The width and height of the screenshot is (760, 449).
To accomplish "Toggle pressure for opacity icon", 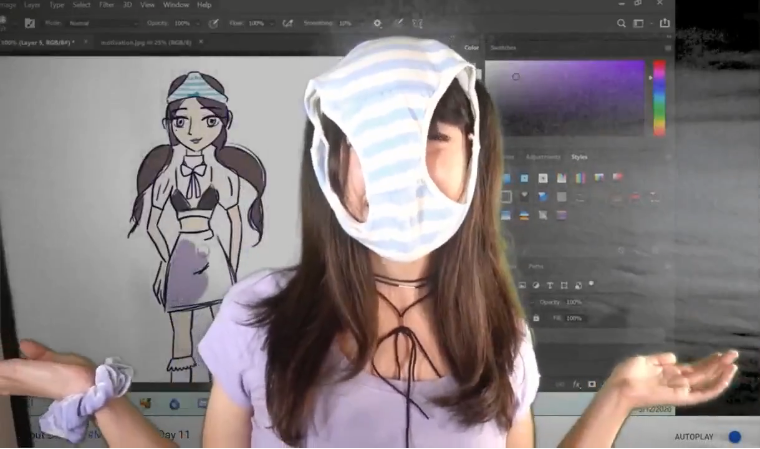I will [213, 23].
